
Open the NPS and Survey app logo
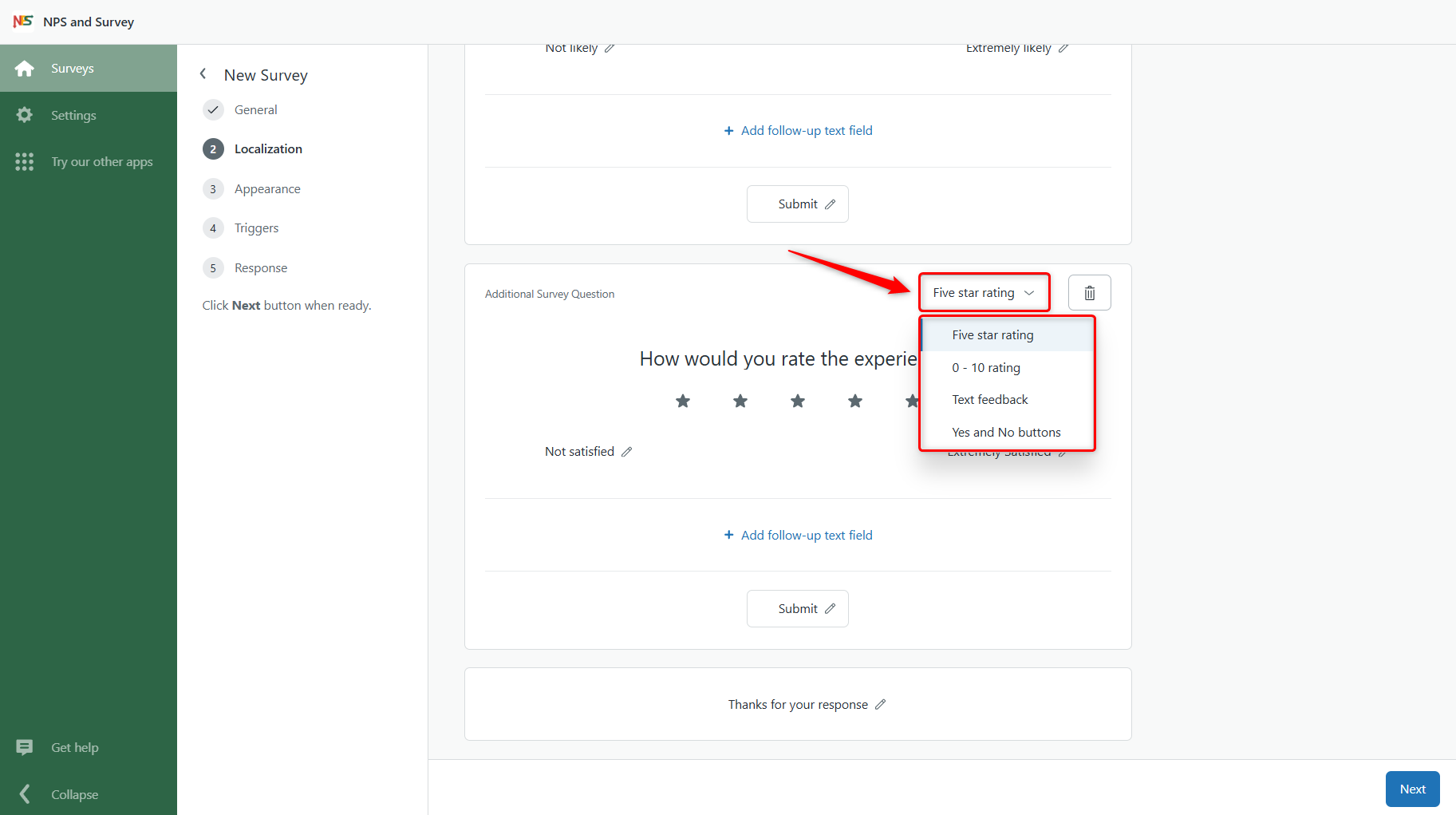tap(23, 22)
